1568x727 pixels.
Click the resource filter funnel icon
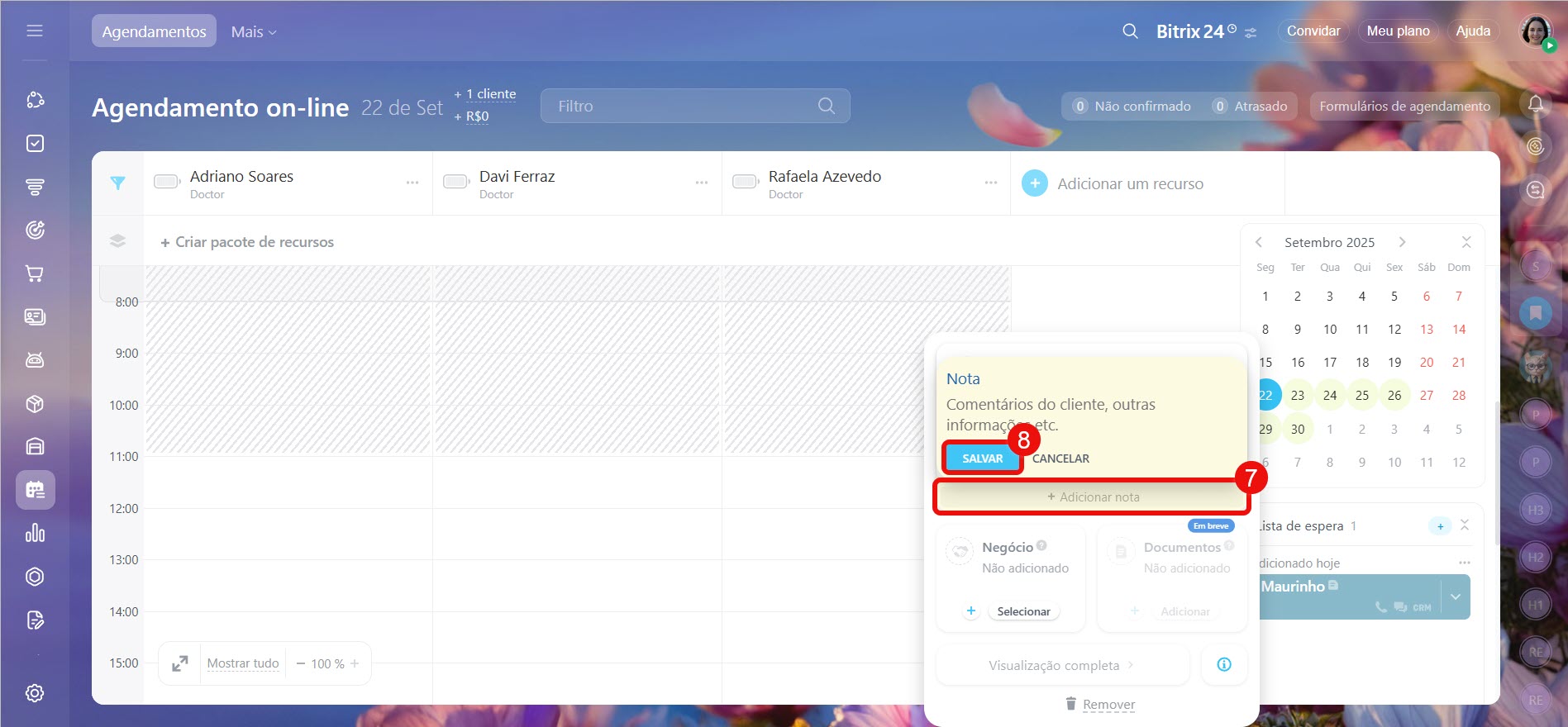click(118, 183)
